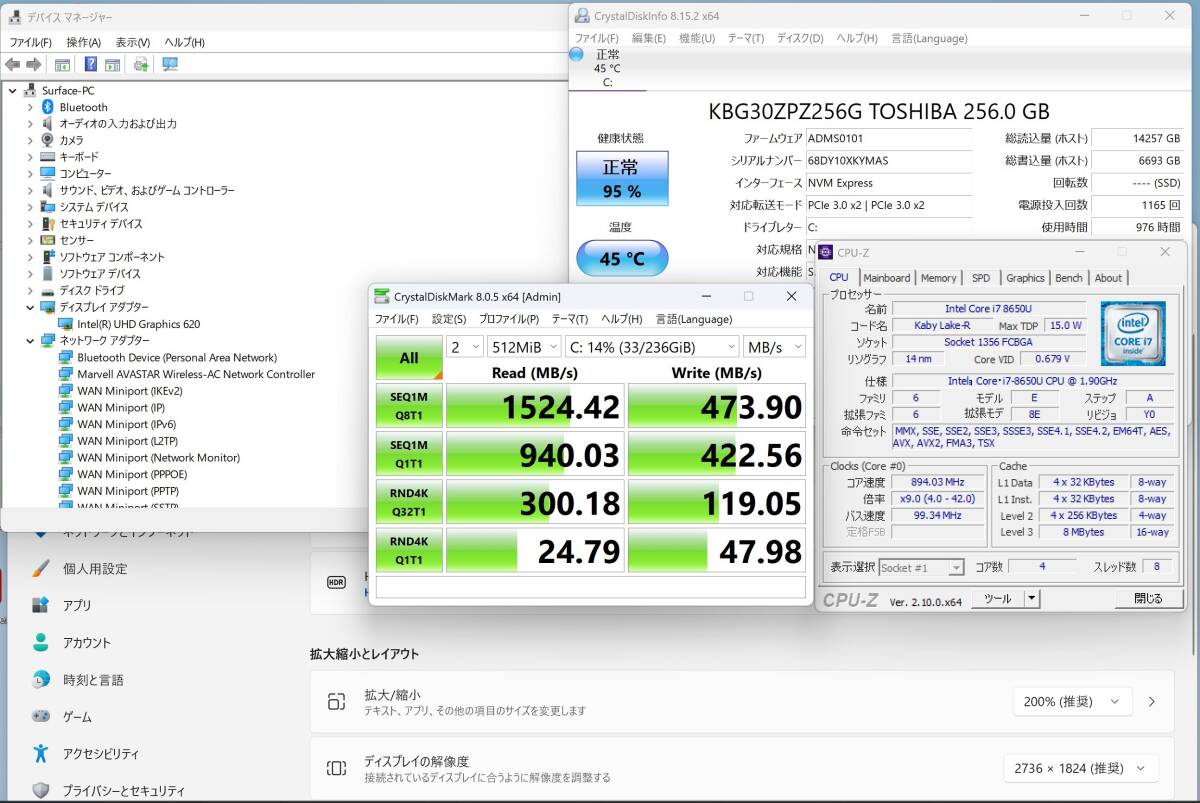
Task: Click the serial number field 68DY10XKYMAS
Action: (x=888, y=161)
